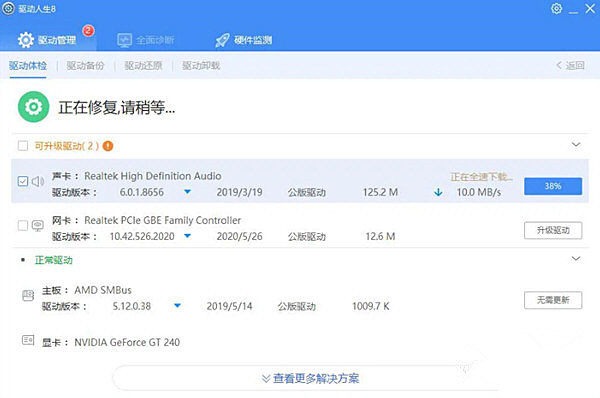Click the red notification badge showing 2
Viewport: 600px width, 398px height.
click(88, 30)
